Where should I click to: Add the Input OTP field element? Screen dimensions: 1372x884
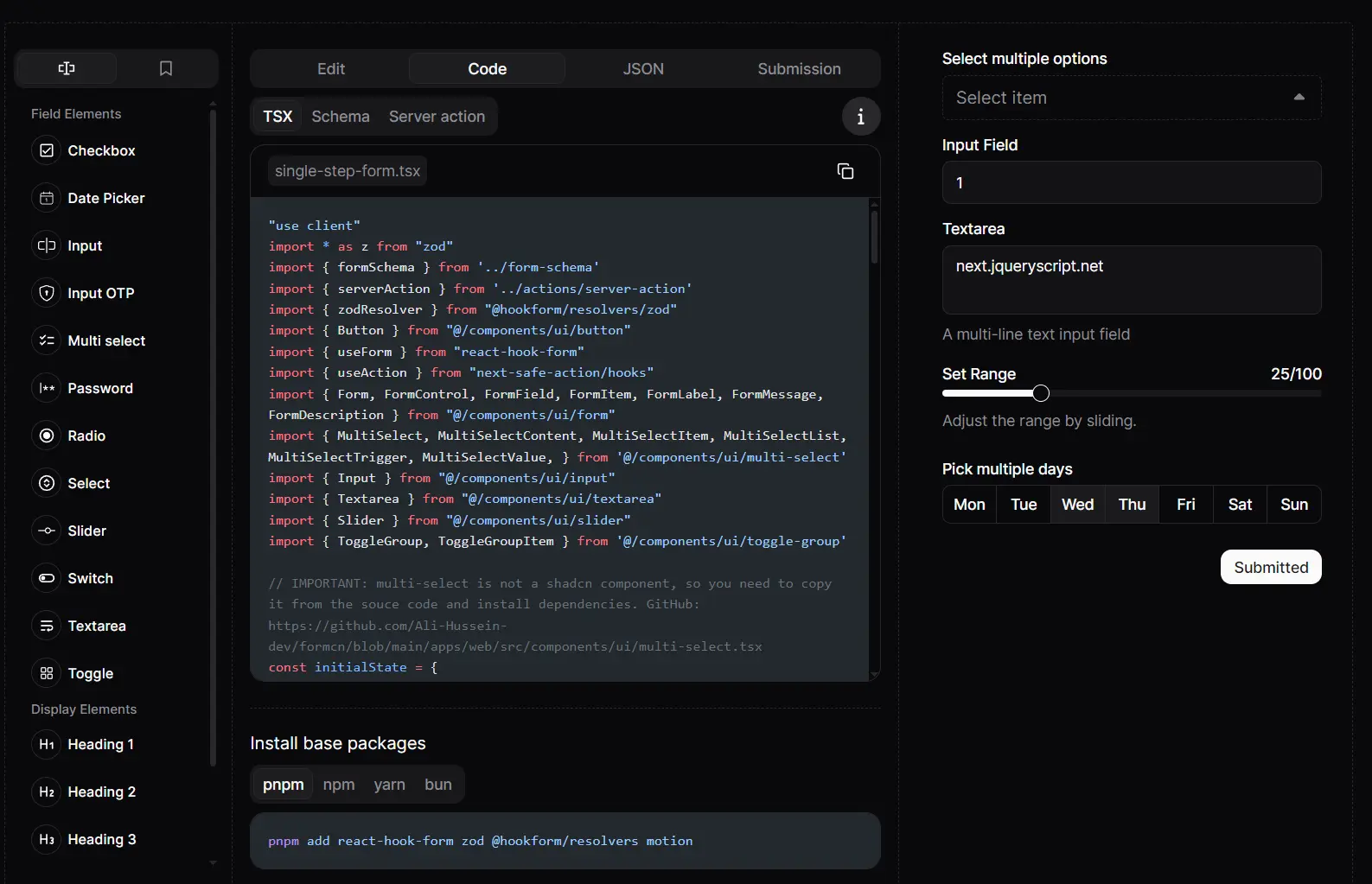pos(100,293)
